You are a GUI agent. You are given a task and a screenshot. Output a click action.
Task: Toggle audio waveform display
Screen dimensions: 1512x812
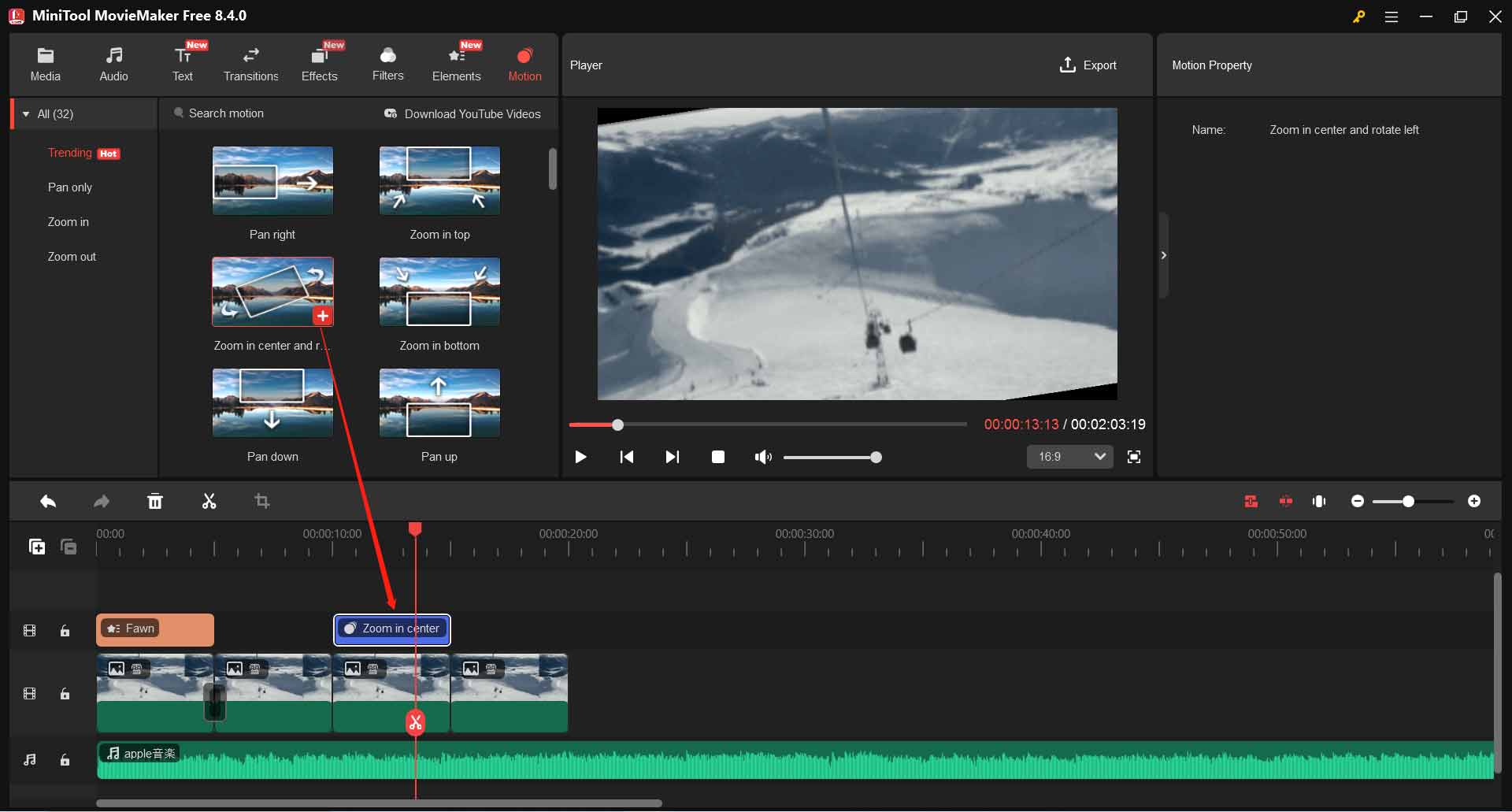(x=1319, y=501)
